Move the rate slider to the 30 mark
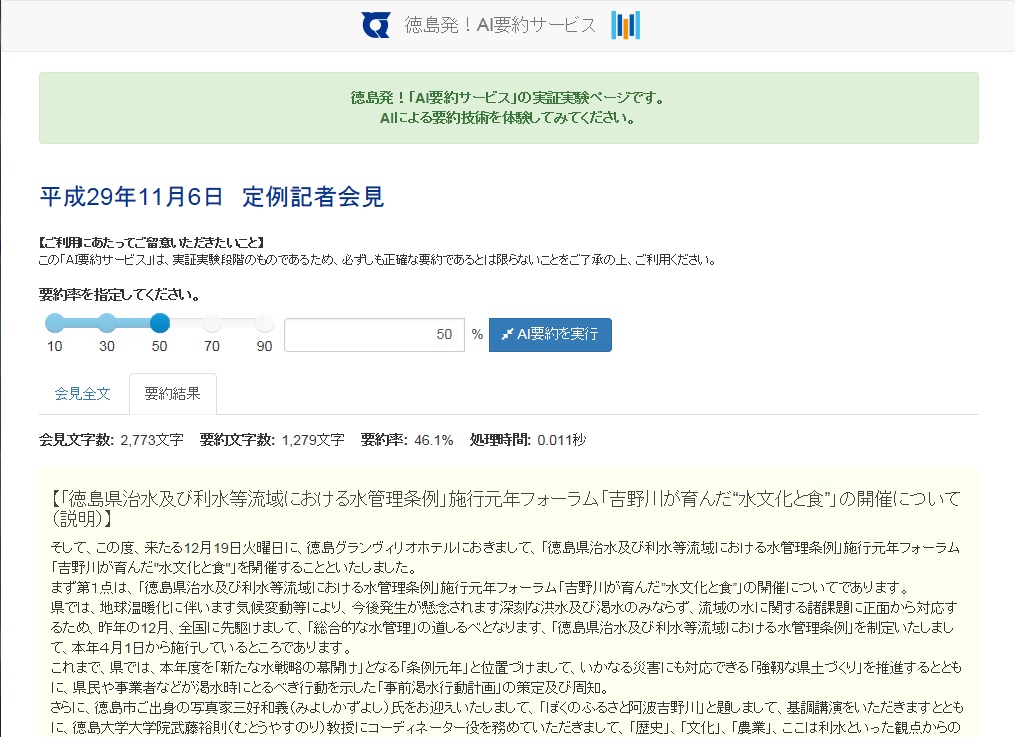 (x=107, y=322)
